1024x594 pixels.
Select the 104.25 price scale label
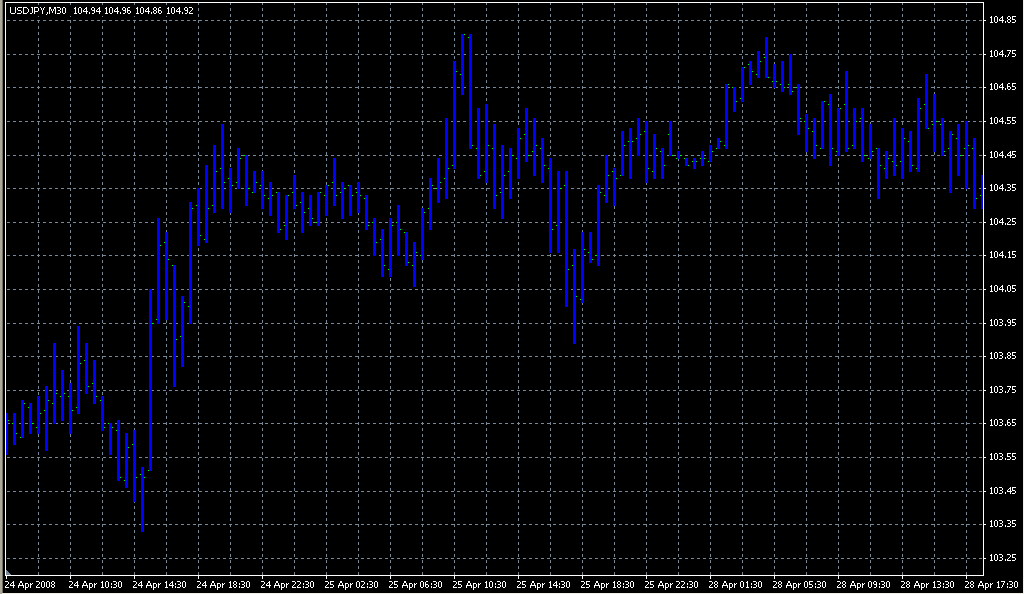coord(1002,222)
